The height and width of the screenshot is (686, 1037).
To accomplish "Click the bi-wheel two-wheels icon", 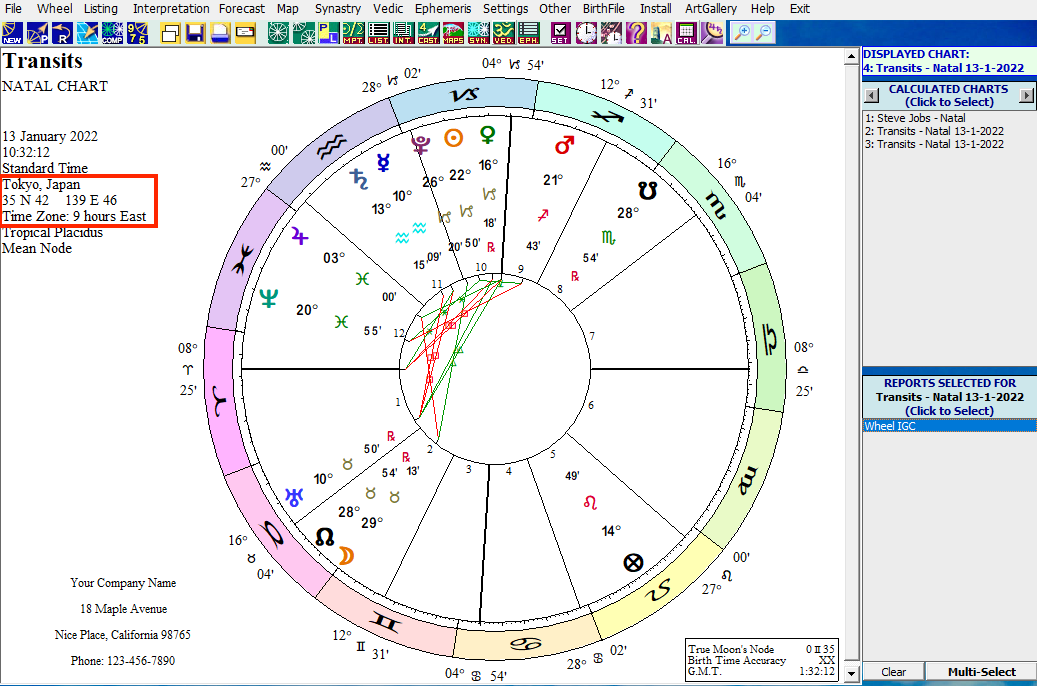I will 304,33.
